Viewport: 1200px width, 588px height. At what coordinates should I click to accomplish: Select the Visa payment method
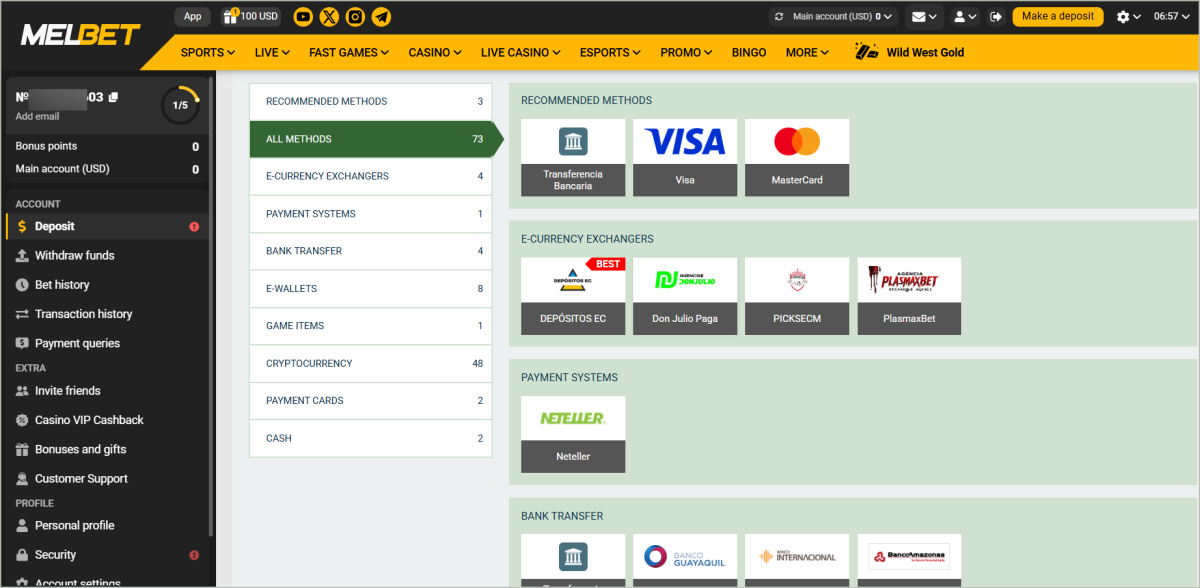pyautogui.click(x=685, y=157)
